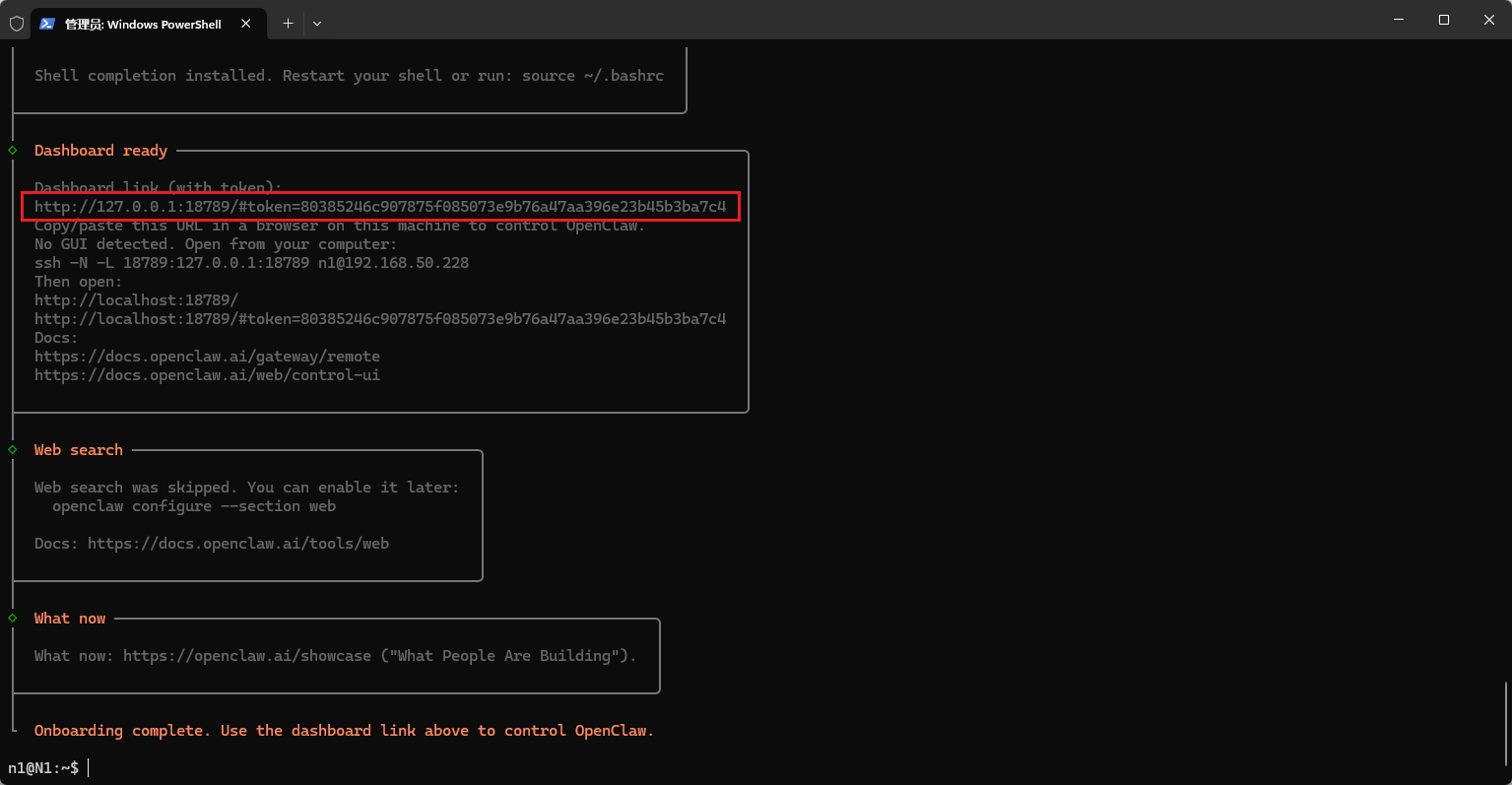Viewport: 1512px width, 785px height.
Task: Click the green diamond beside What now
Action: click(13, 619)
